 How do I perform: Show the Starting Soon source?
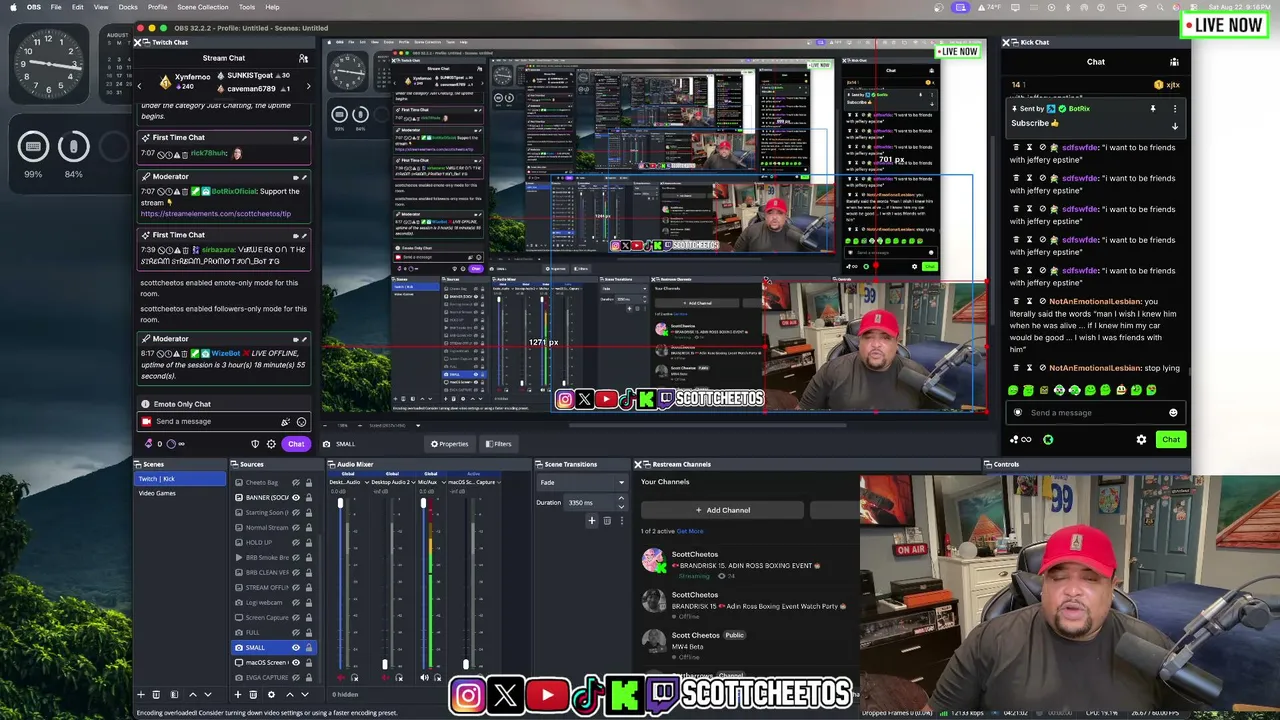click(295, 512)
